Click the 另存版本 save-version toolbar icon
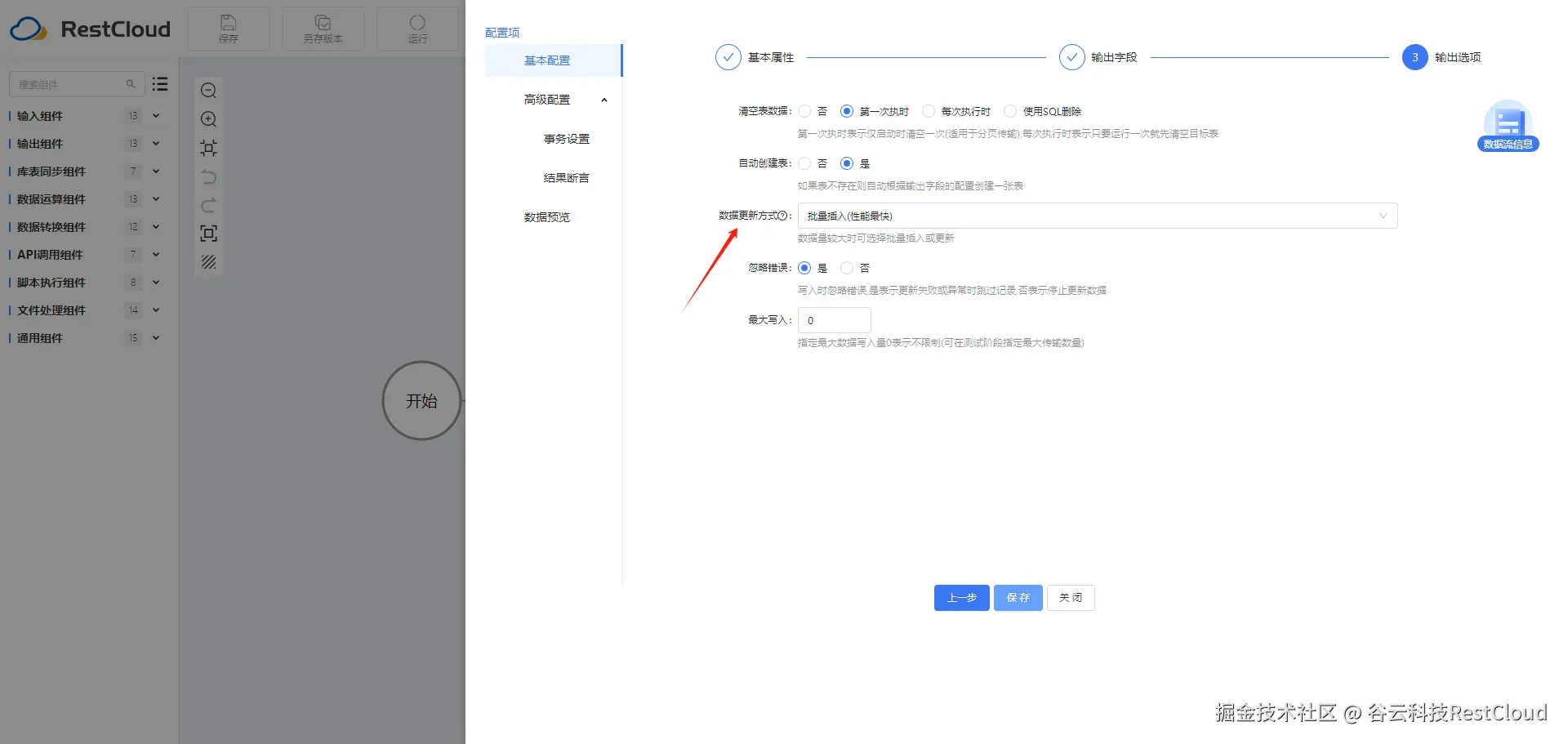Image resolution: width=1568 pixels, height=744 pixels. point(323,23)
